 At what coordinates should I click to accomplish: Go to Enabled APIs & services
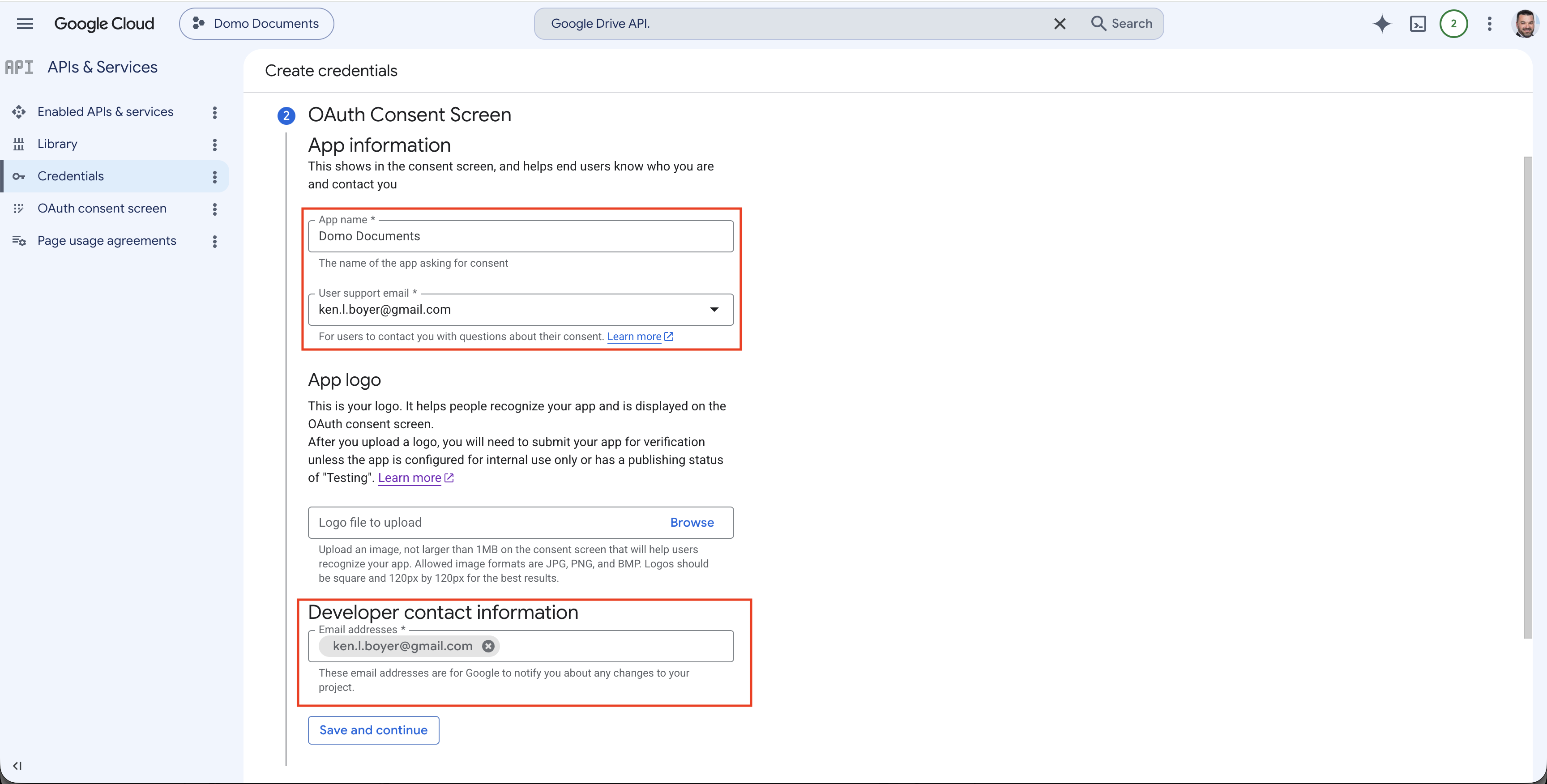pos(105,112)
